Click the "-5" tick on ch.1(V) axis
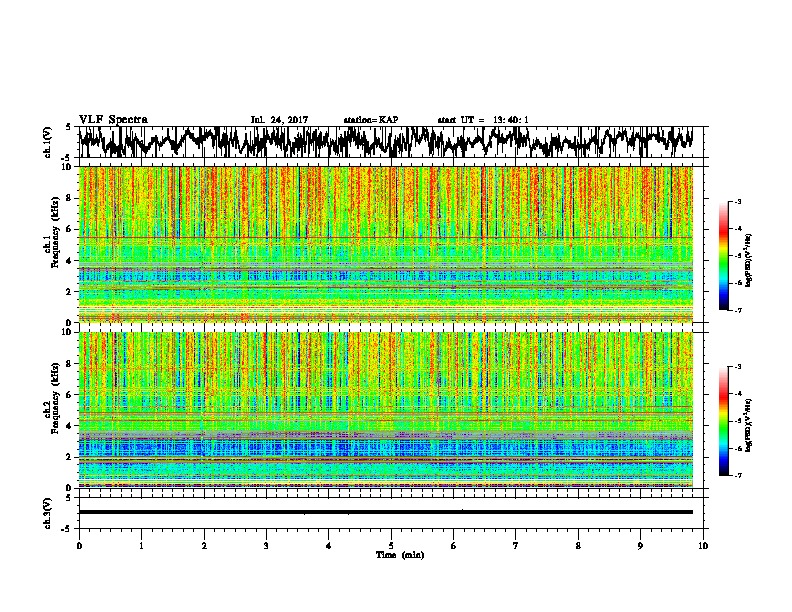The width and height of the screenshot is (792, 612). [68, 157]
